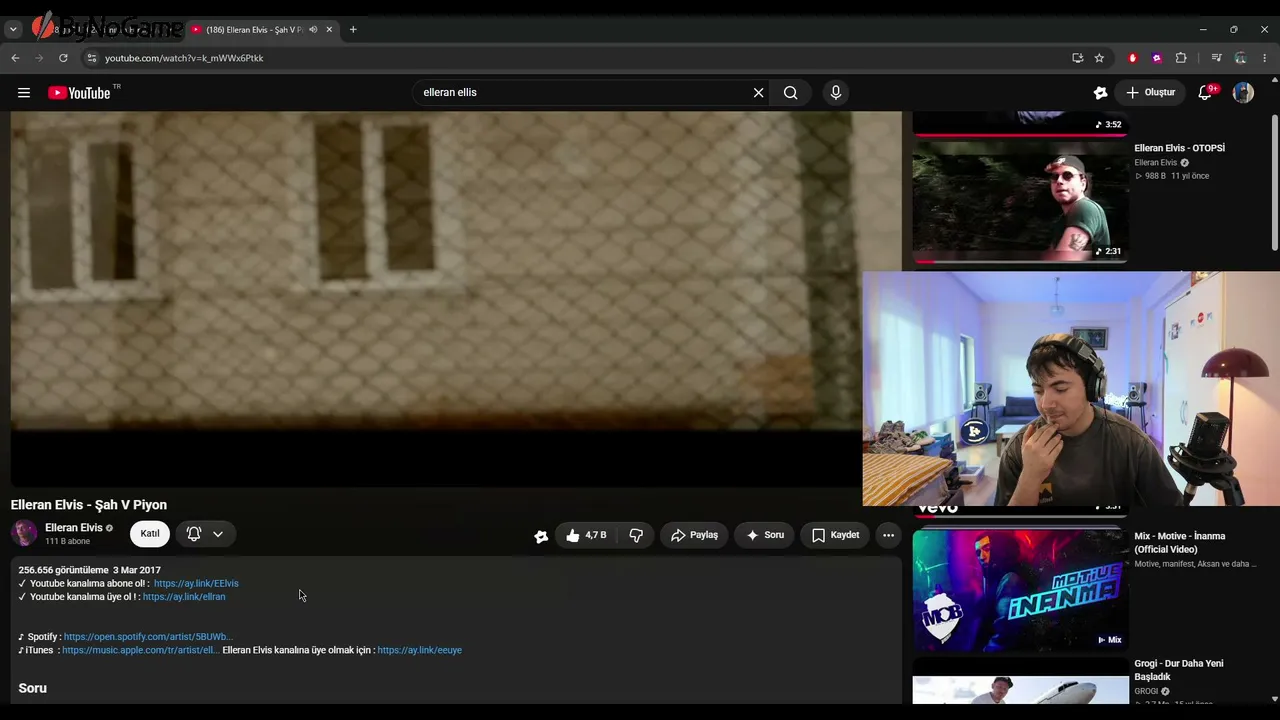Image resolution: width=1280 pixels, height=720 pixels.
Task: Open the account avatar menu
Action: point(1243,93)
